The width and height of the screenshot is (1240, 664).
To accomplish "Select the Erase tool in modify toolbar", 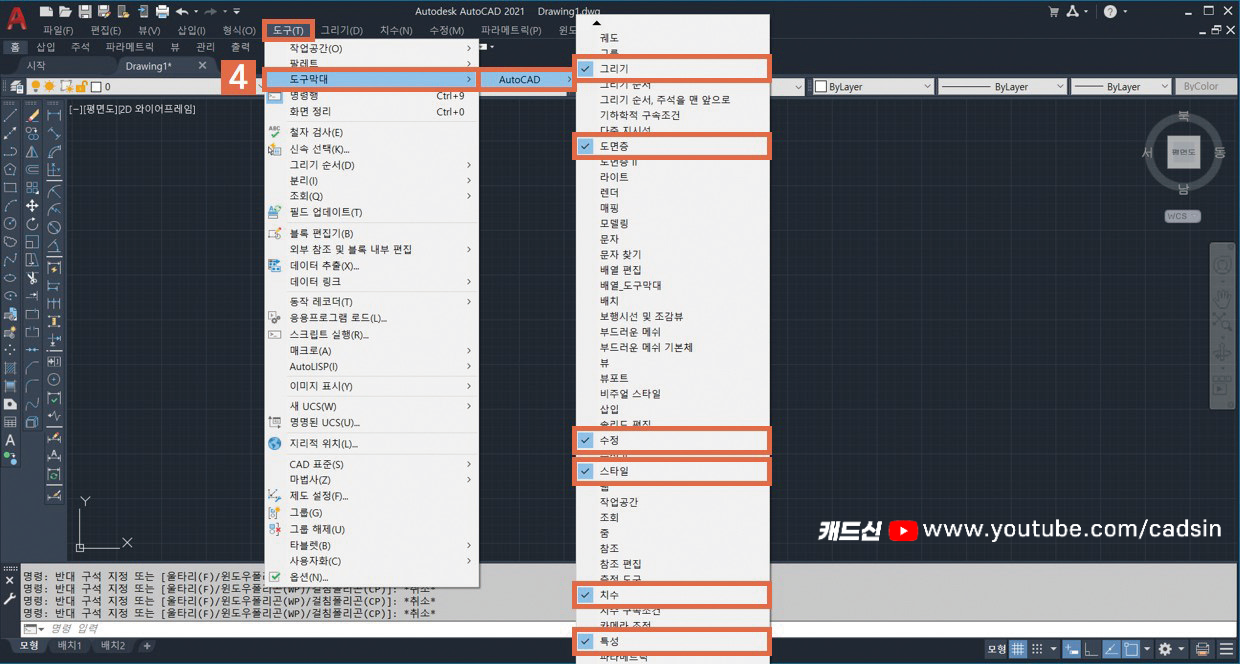I will (x=32, y=115).
